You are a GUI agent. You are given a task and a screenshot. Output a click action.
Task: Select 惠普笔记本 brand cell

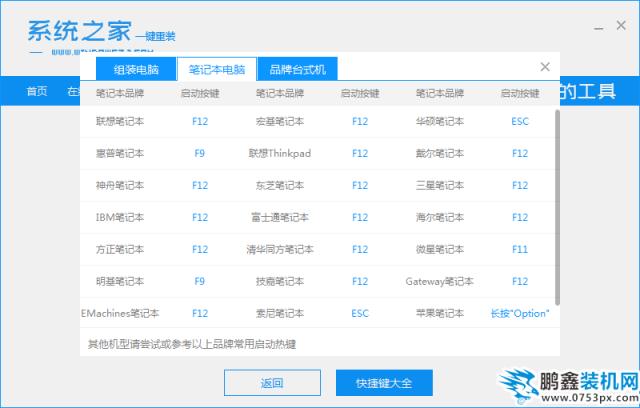120,153
